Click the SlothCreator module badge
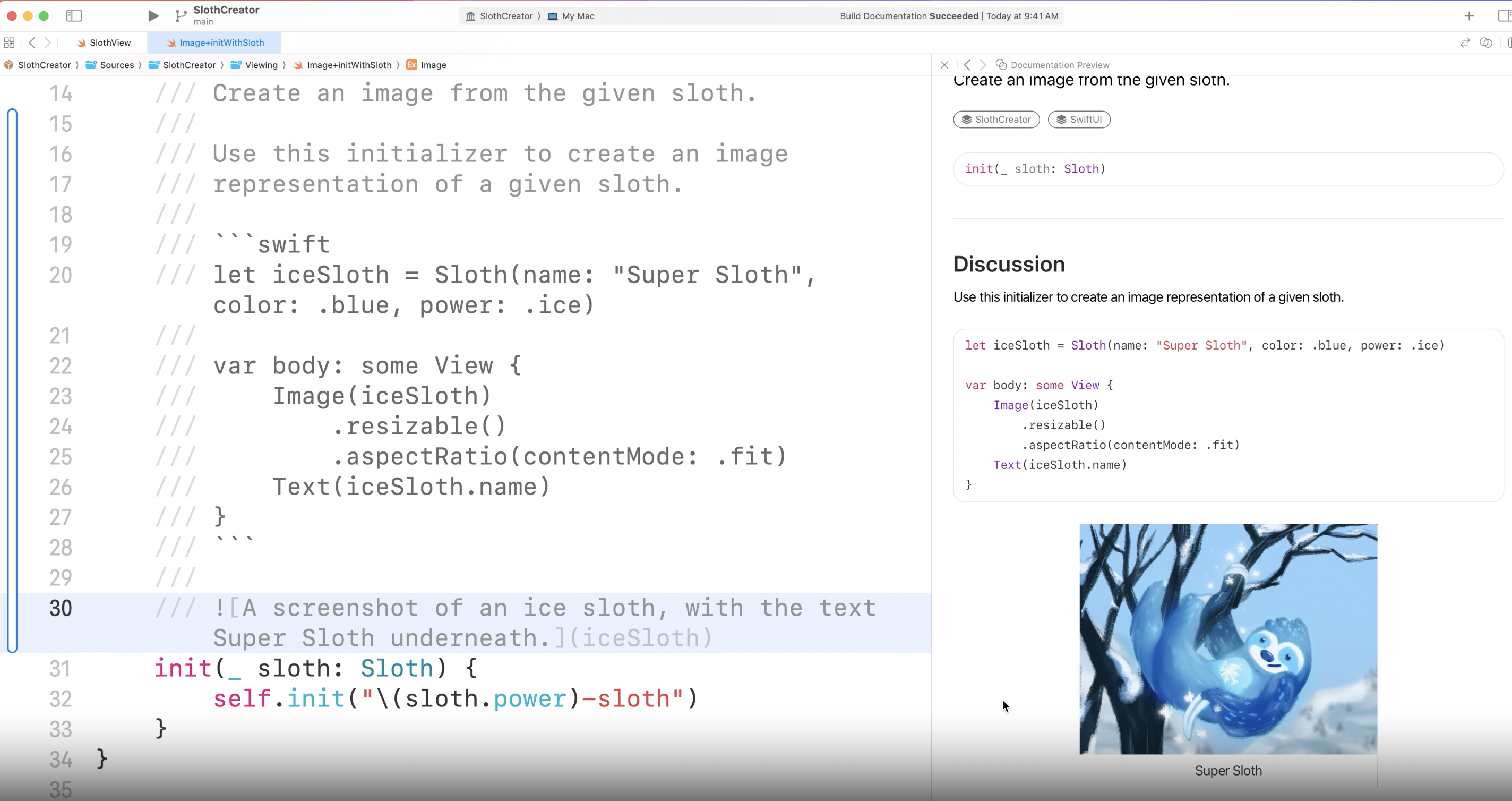1512x801 pixels. tap(995, 119)
